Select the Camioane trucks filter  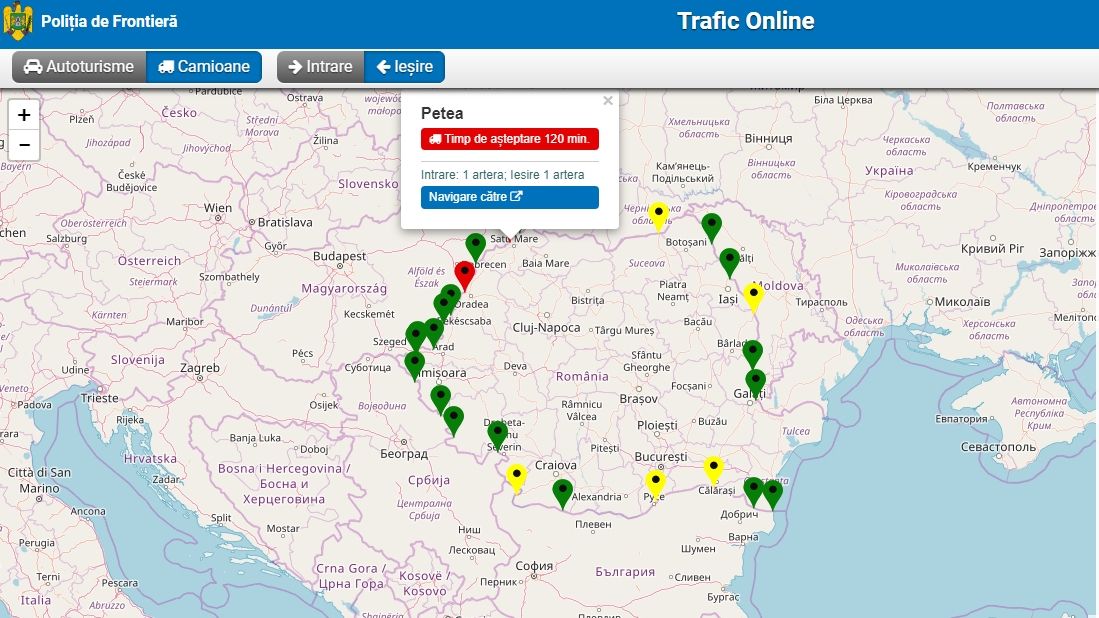point(204,67)
